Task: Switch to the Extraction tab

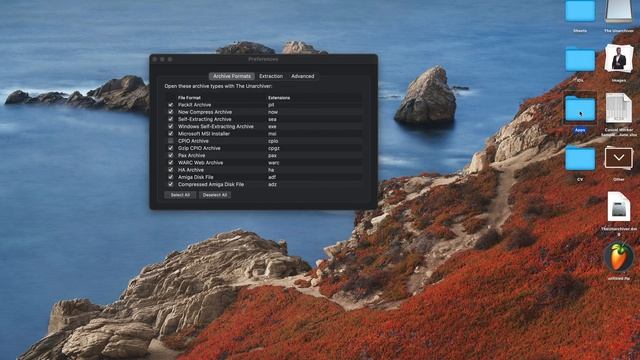Action: (x=271, y=76)
